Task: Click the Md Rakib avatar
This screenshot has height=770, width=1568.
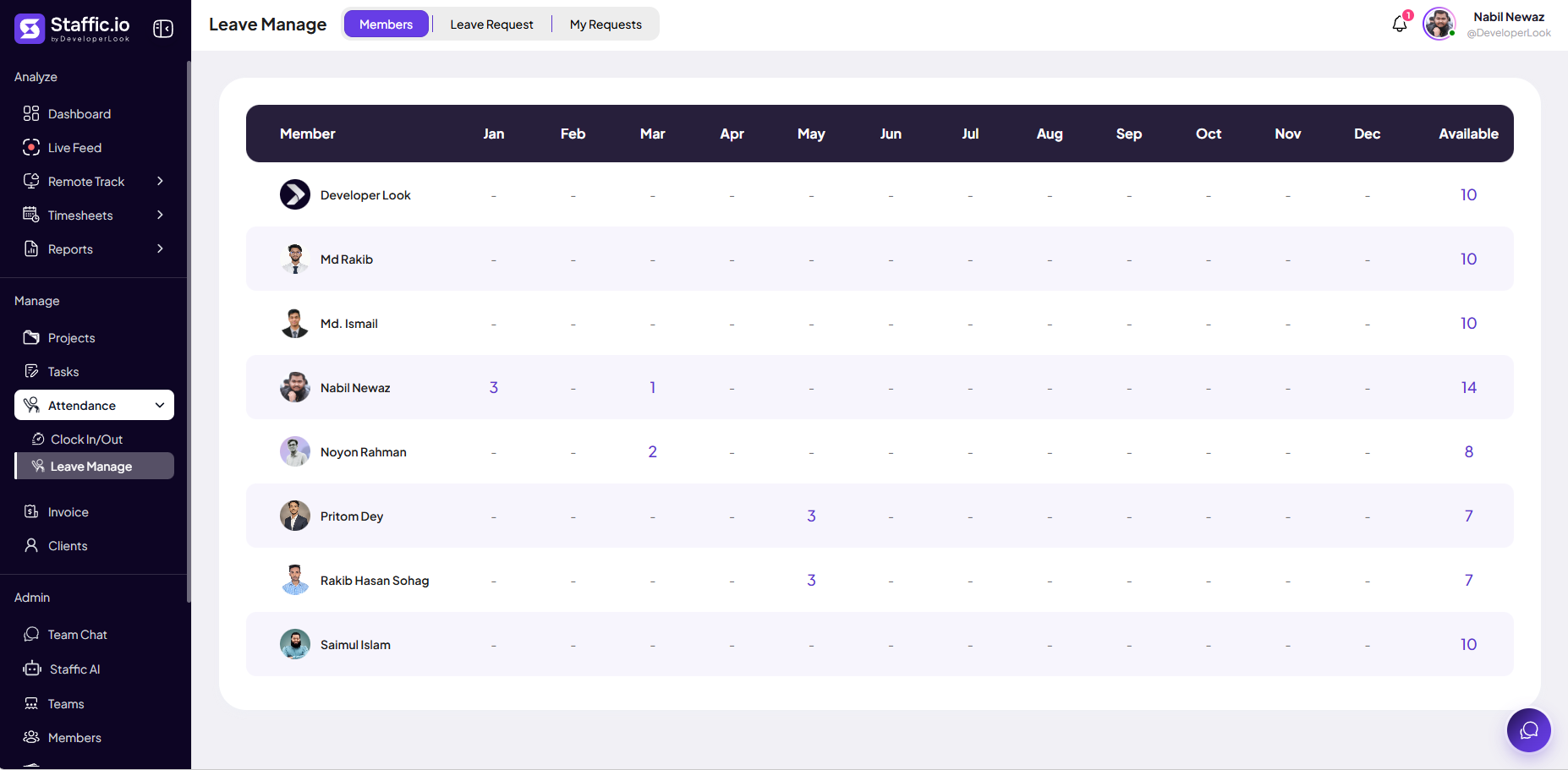Action: (x=295, y=259)
